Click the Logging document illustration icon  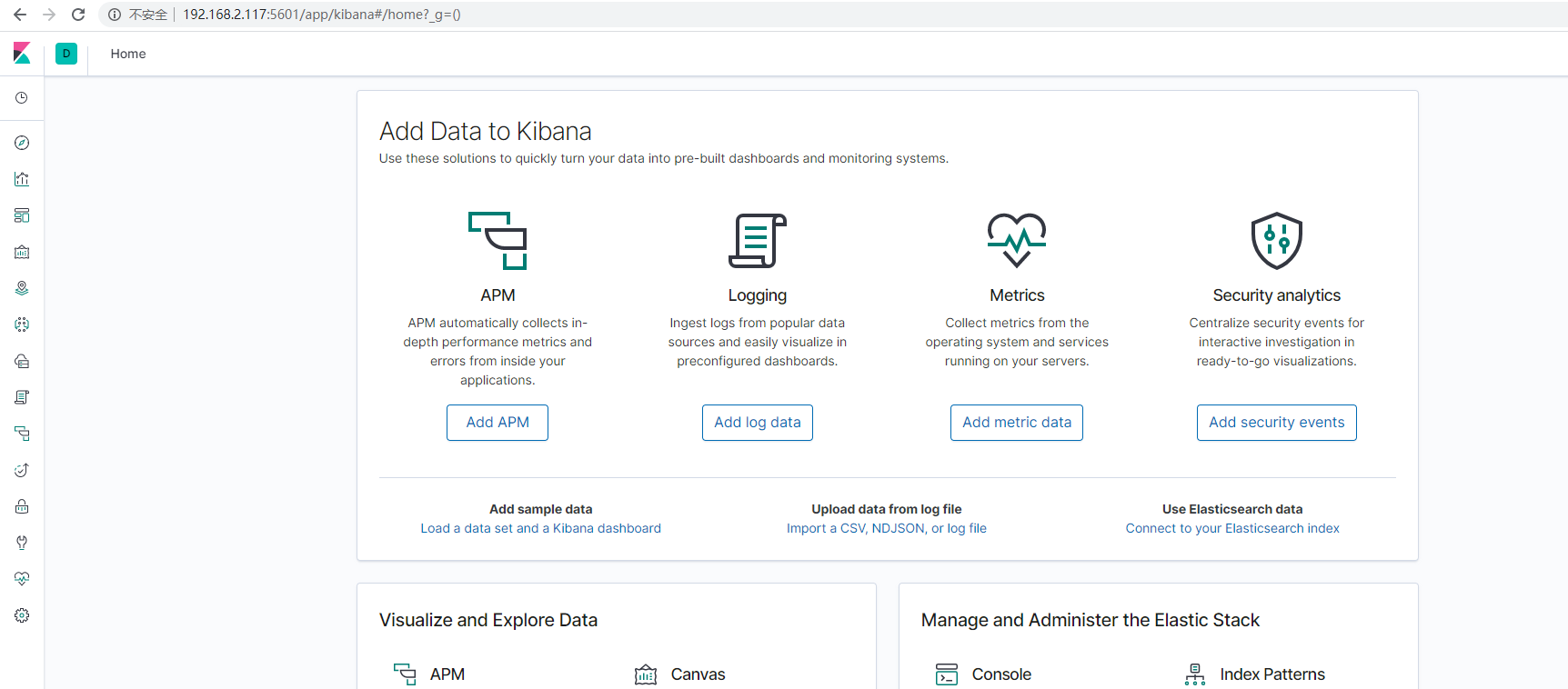758,241
